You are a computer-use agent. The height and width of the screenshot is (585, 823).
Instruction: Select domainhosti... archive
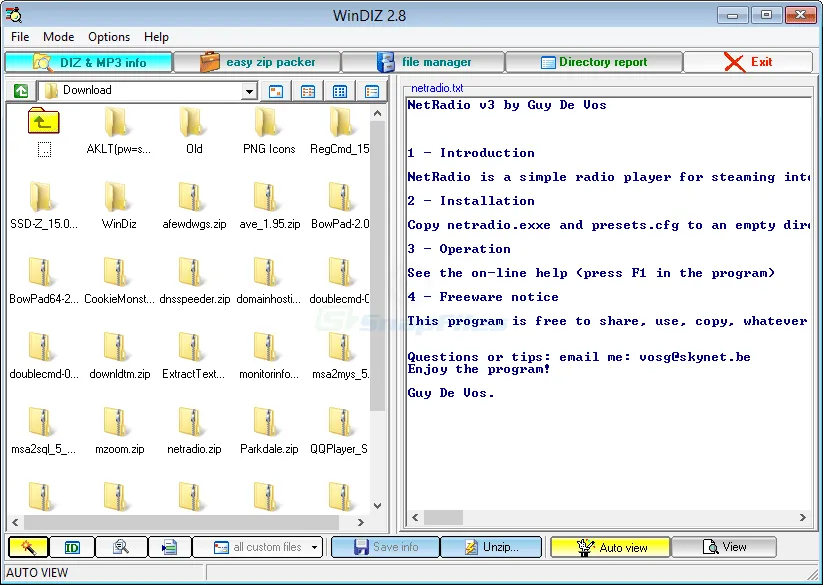click(269, 280)
